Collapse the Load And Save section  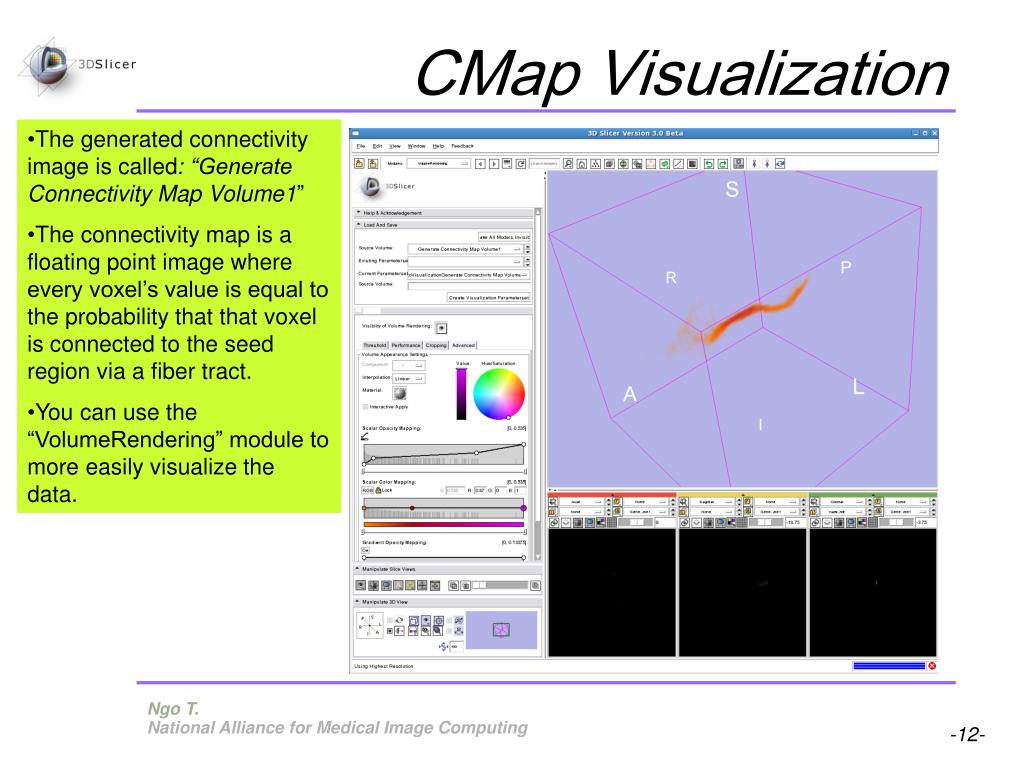[x=444, y=225]
